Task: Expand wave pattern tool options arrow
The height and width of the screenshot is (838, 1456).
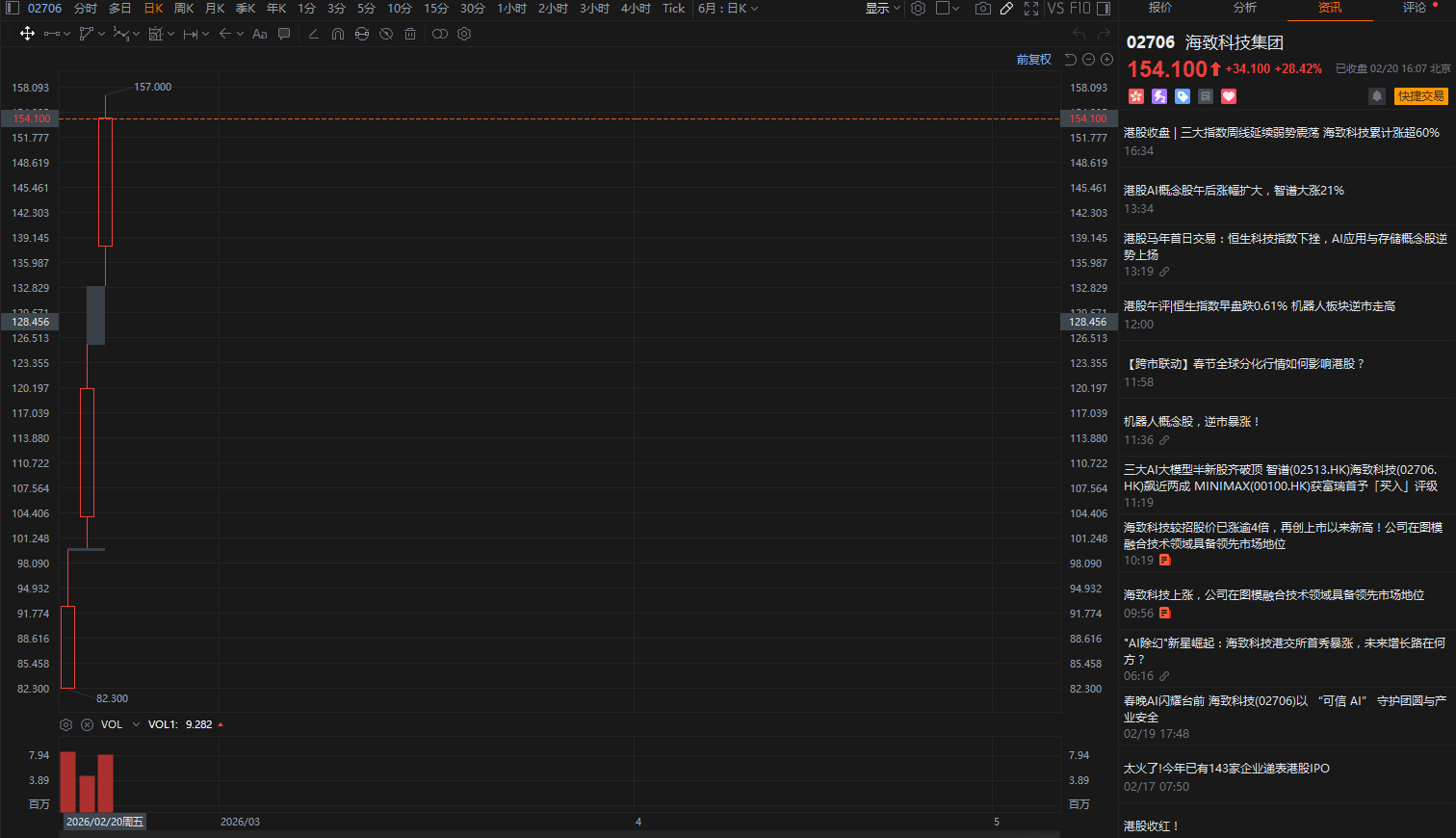Action: tap(136, 34)
